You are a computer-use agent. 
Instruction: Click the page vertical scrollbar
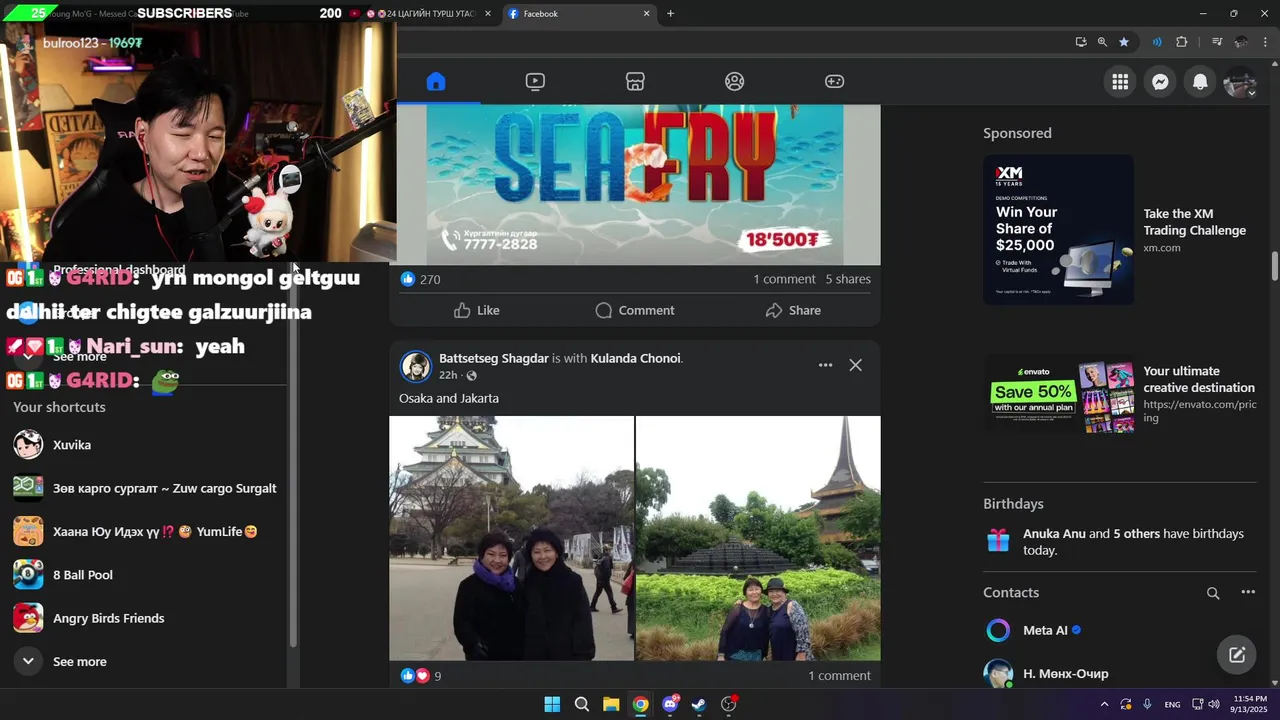(x=1274, y=267)
